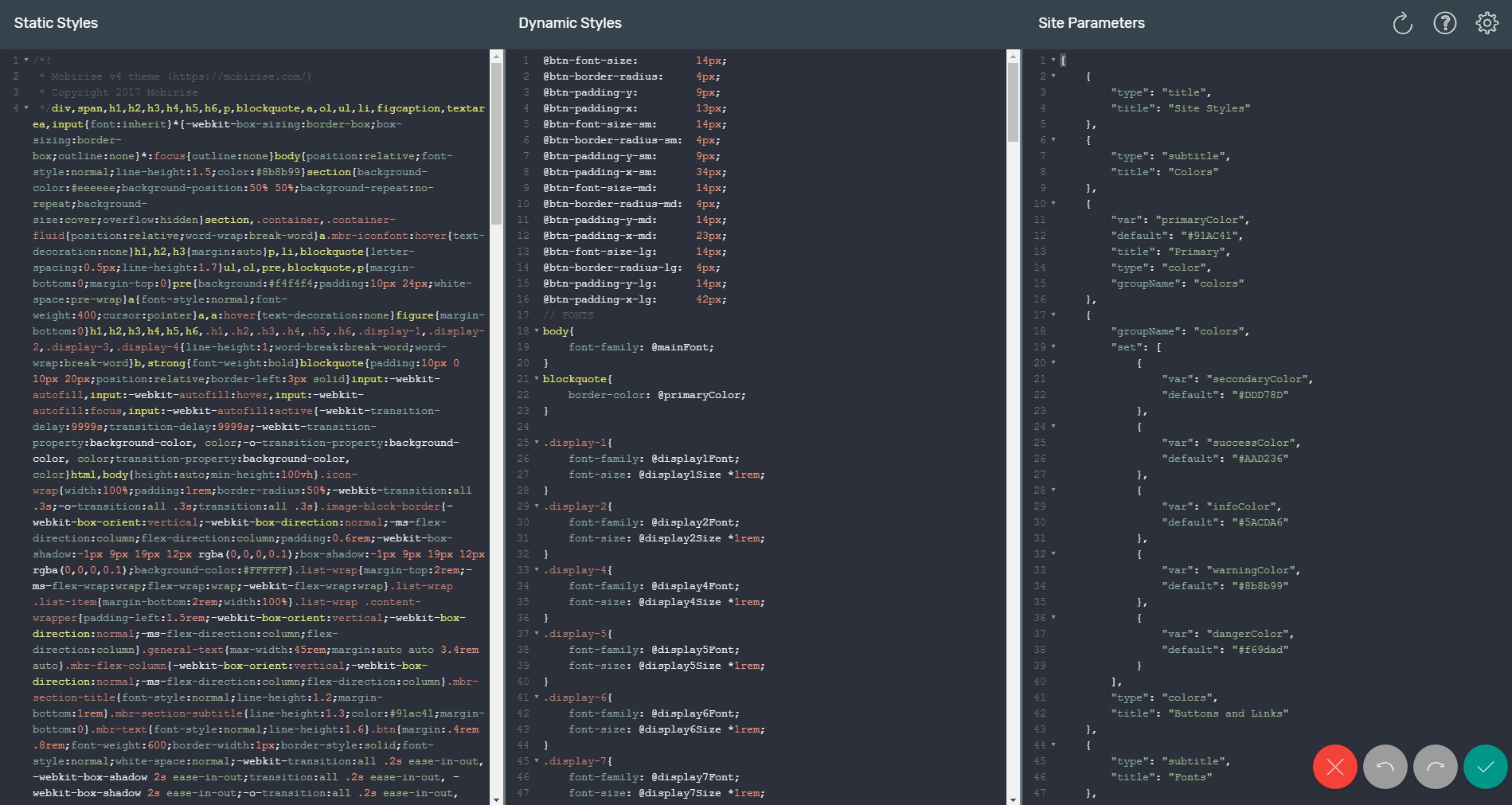The image size is (1512, 805).
Task: Click Static Styles scrollbar up arrow
Action: tap(496, 57)
